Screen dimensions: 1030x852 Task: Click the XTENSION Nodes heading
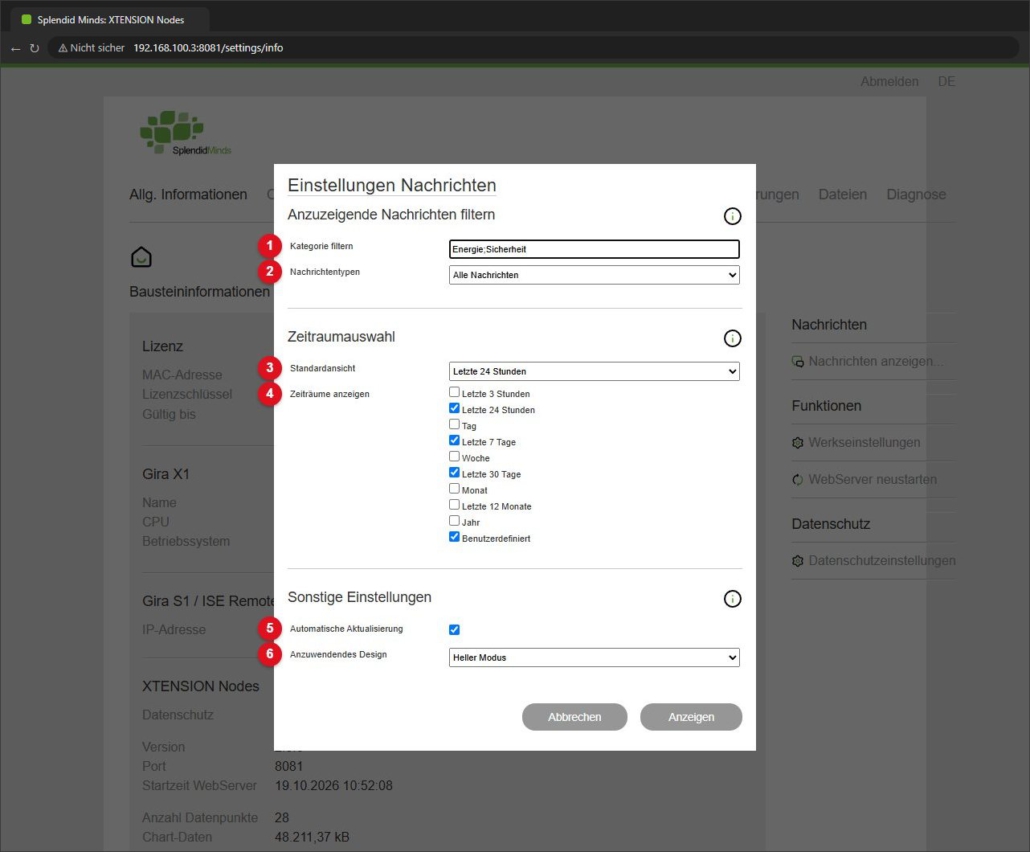point(200,686)
